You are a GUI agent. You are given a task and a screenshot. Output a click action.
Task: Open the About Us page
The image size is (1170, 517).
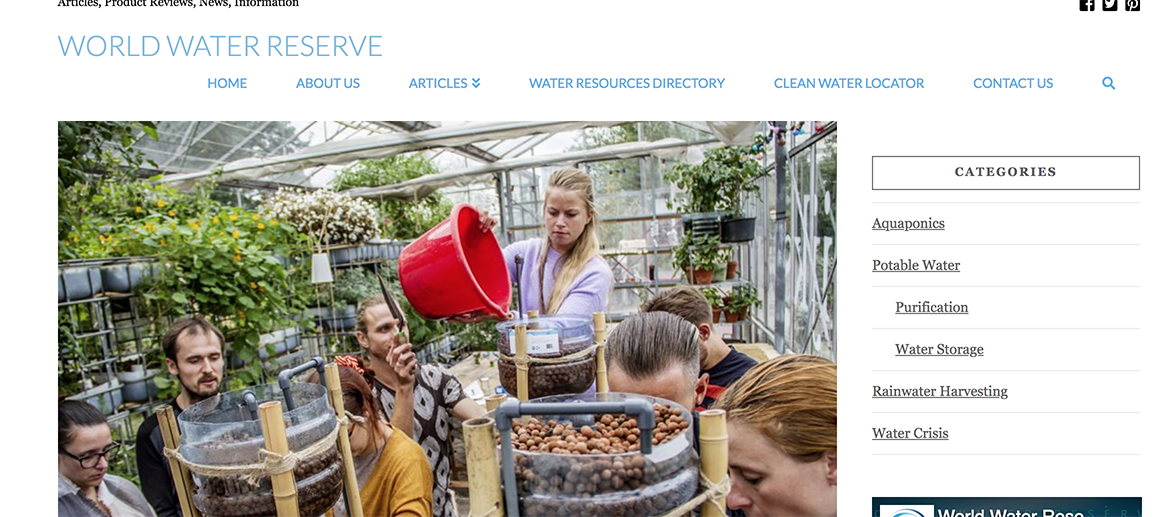(328, 84)
